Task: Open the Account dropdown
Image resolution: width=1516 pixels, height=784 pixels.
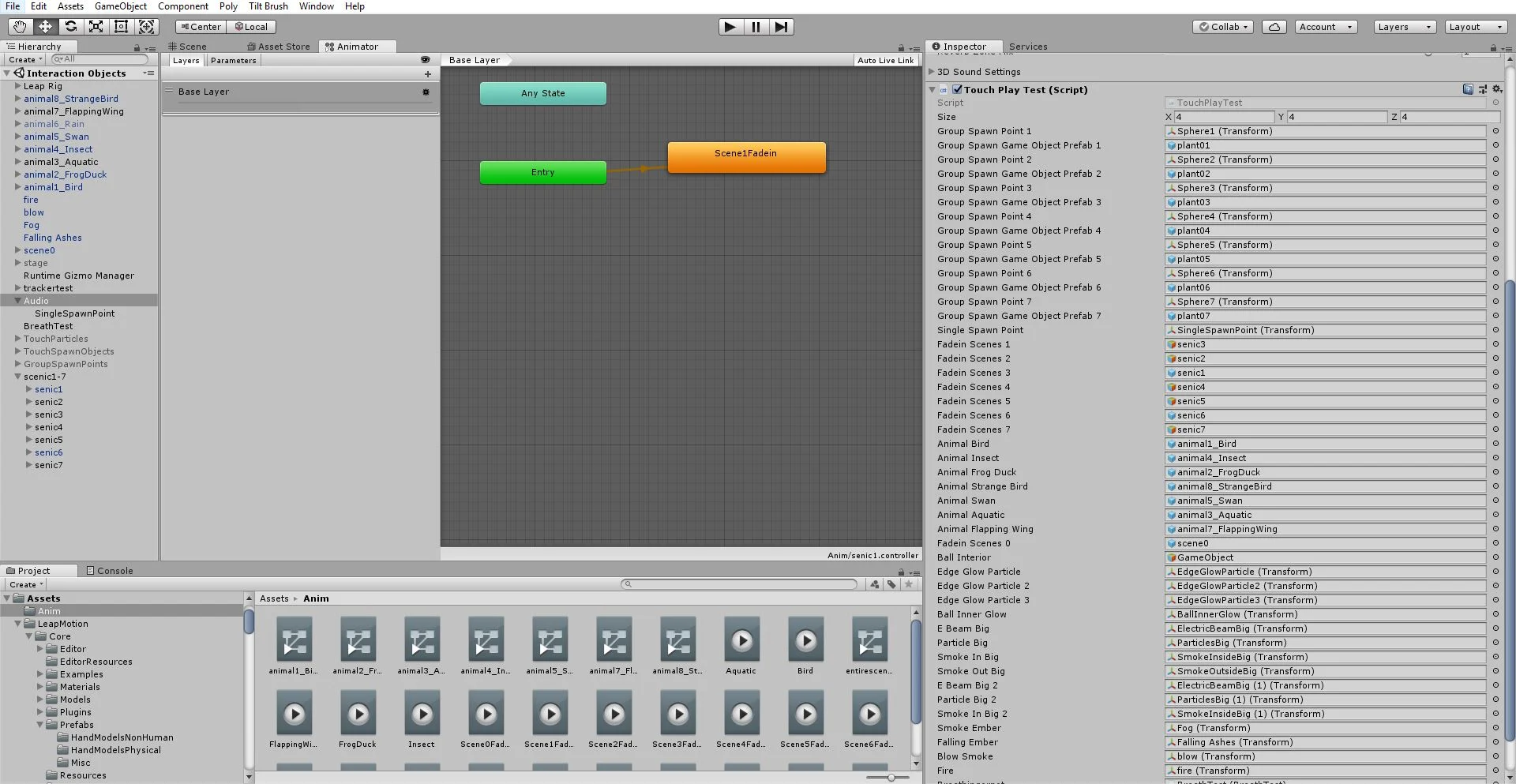Action: tap(1326, 27)
